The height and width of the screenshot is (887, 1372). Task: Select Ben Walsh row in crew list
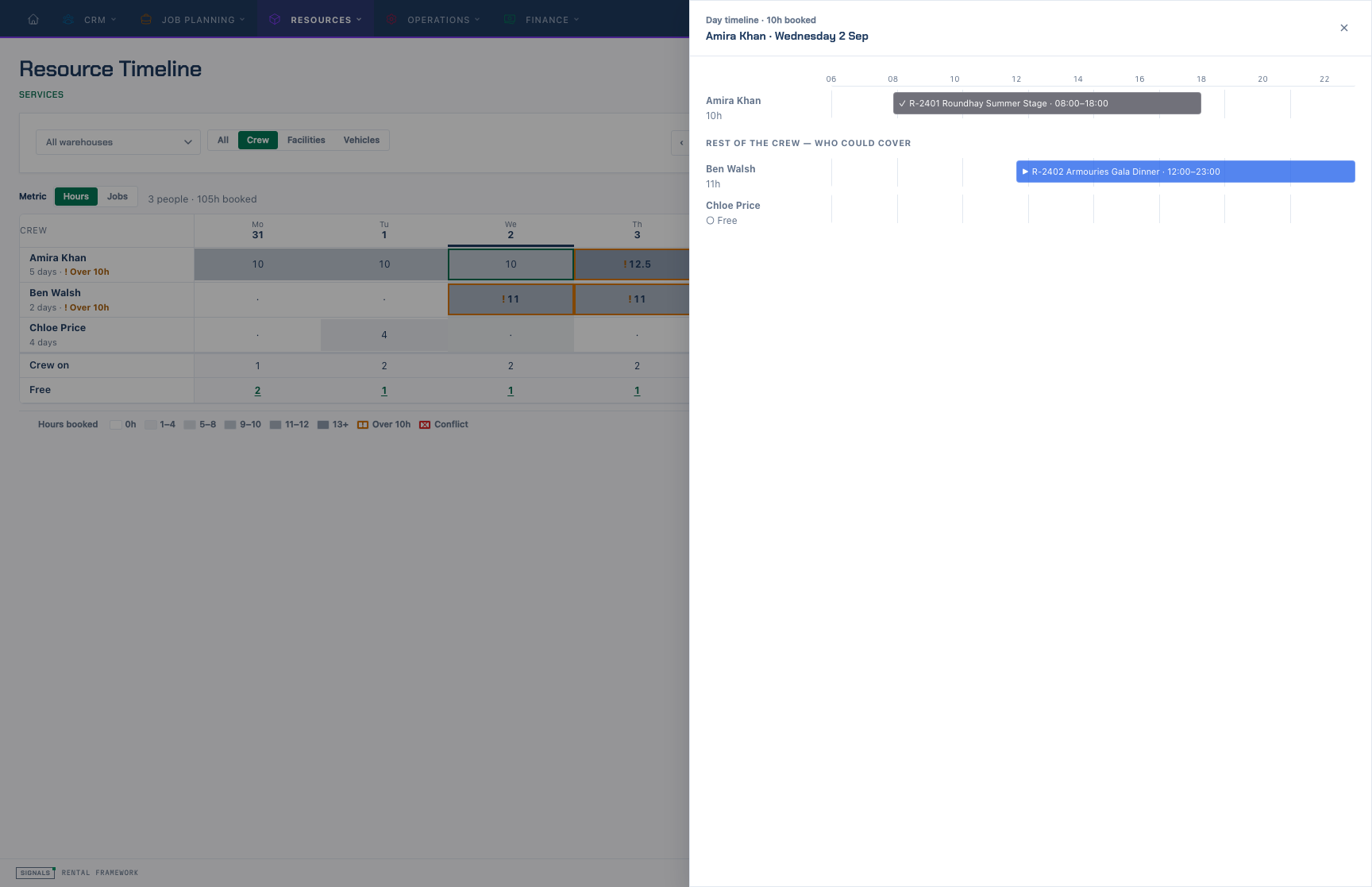pos(106,299)
